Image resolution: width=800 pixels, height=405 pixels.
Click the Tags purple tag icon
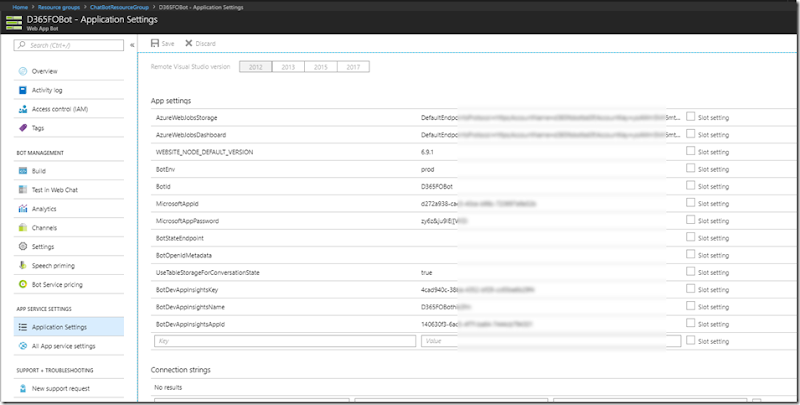tap(22, 128)
